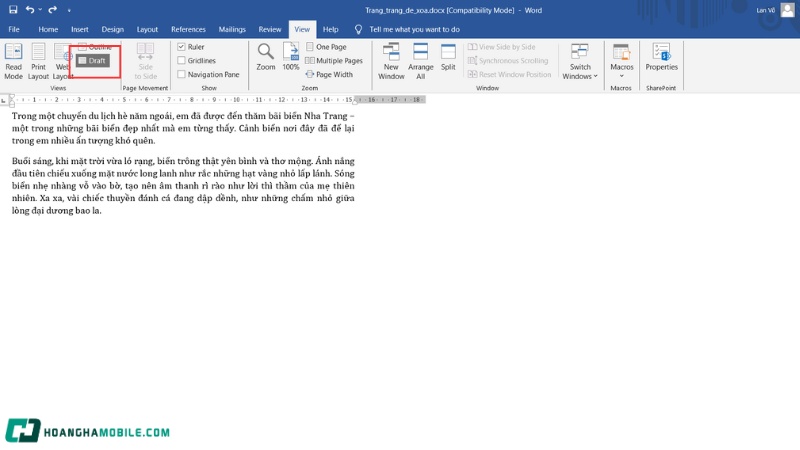Click the Tell me what you want search box

click(x=414, y=30)
